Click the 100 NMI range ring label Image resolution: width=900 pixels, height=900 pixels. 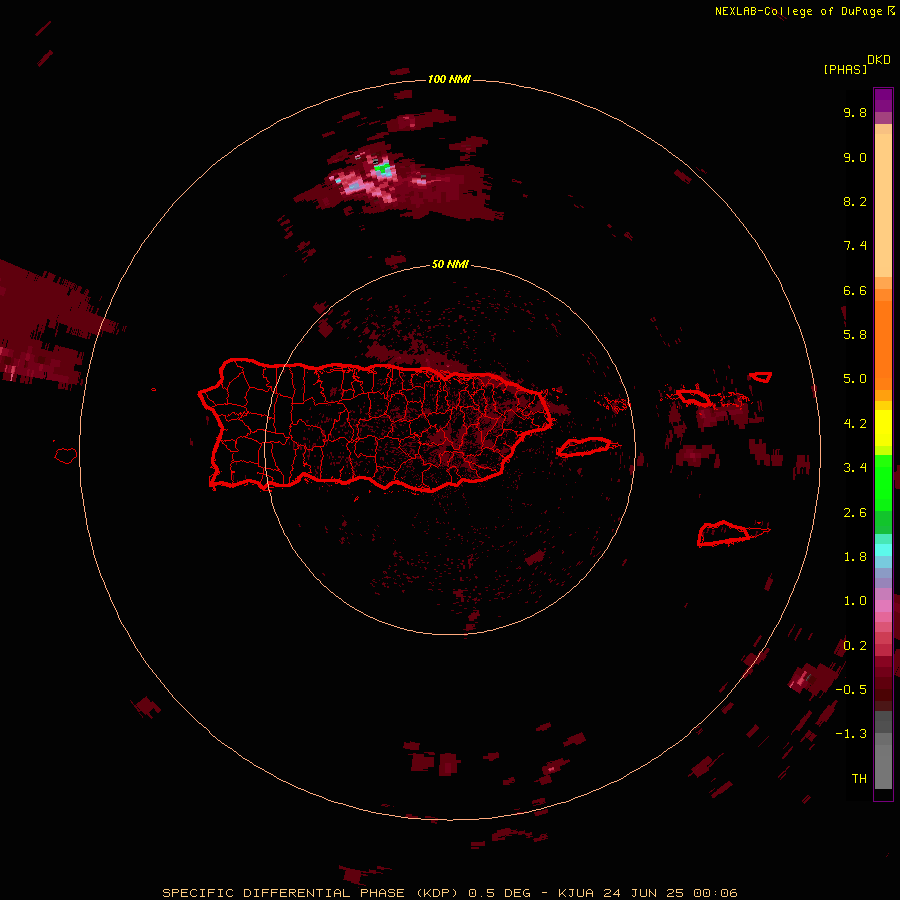tap(449, 79)
